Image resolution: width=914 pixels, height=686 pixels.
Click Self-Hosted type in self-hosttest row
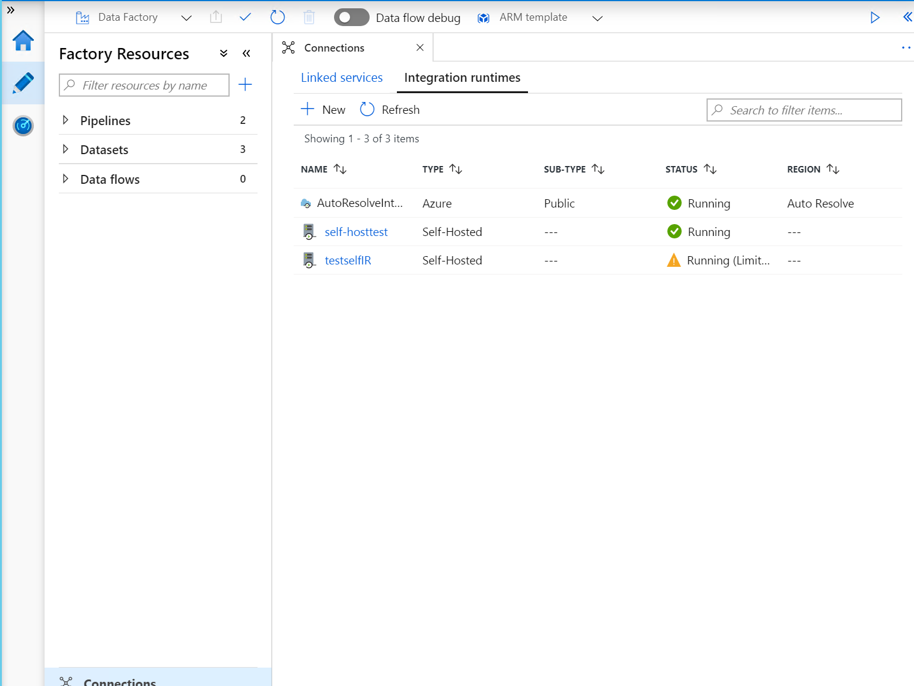452,232
